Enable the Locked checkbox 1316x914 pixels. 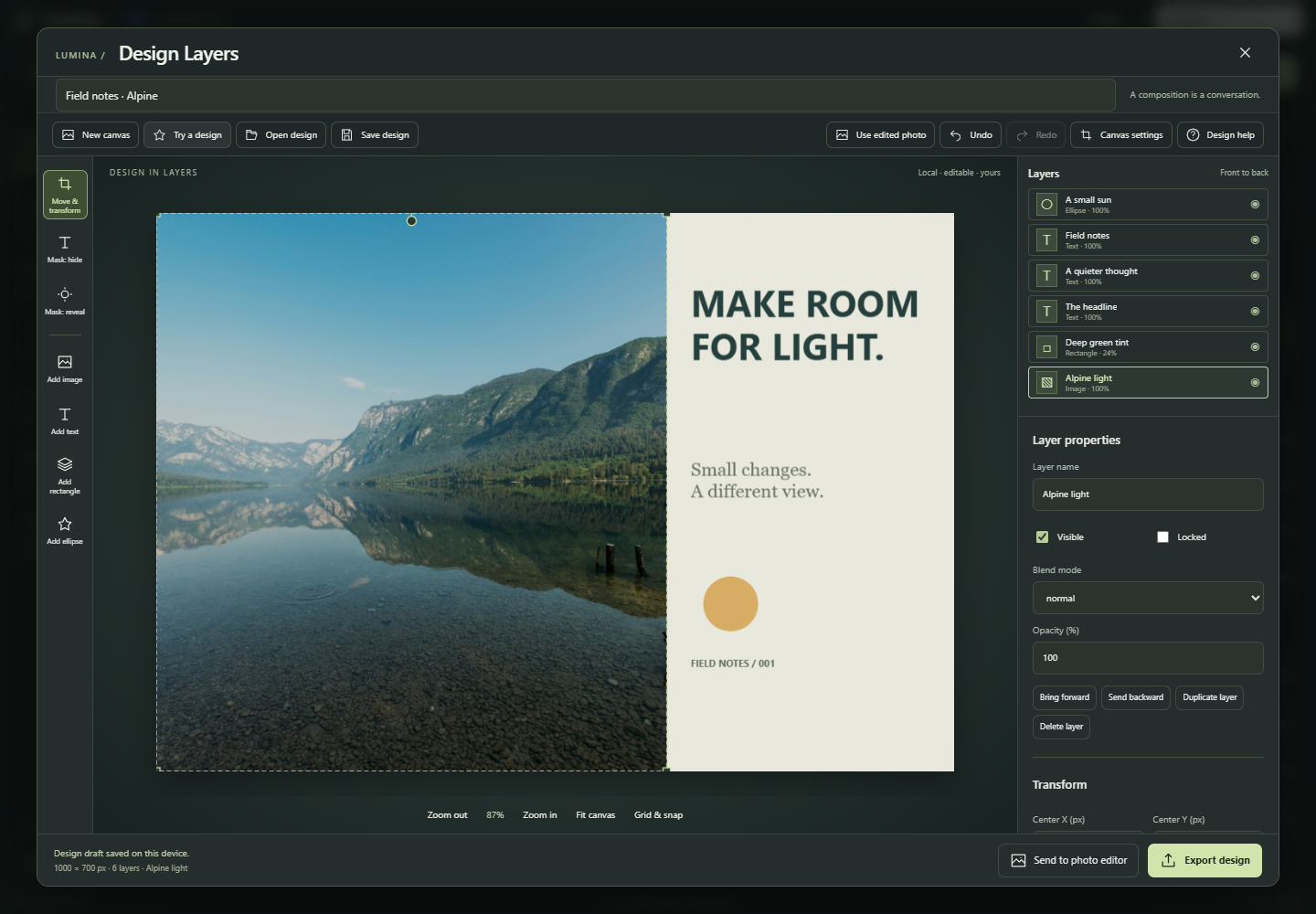pyautogui.click(x=1162, y=537)
